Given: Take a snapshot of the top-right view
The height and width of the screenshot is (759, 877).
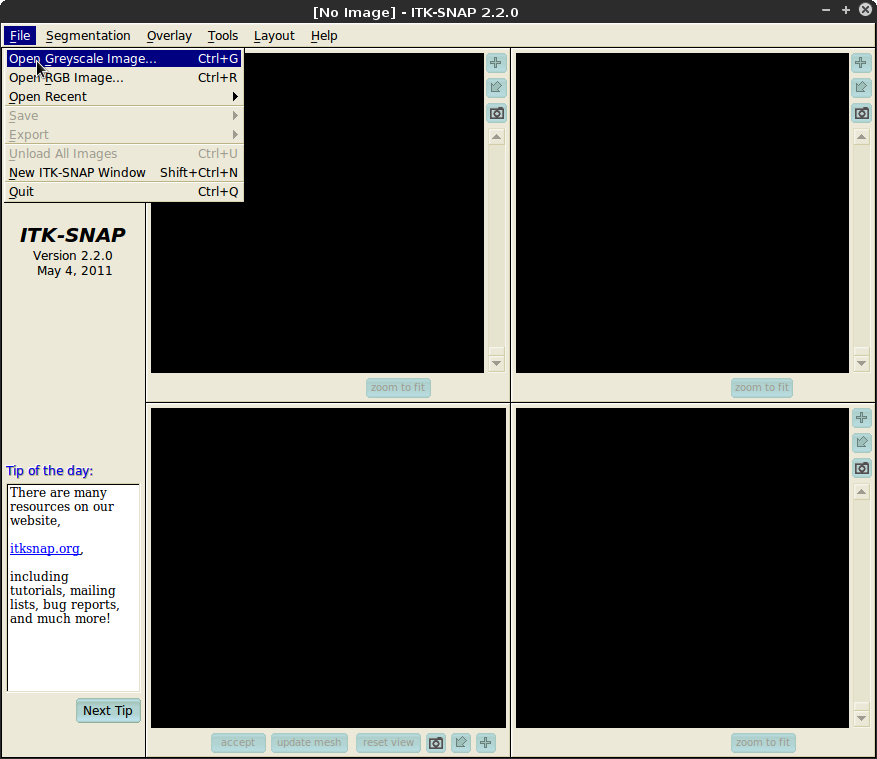Looking at the screenshot, I should pos(861,113).
